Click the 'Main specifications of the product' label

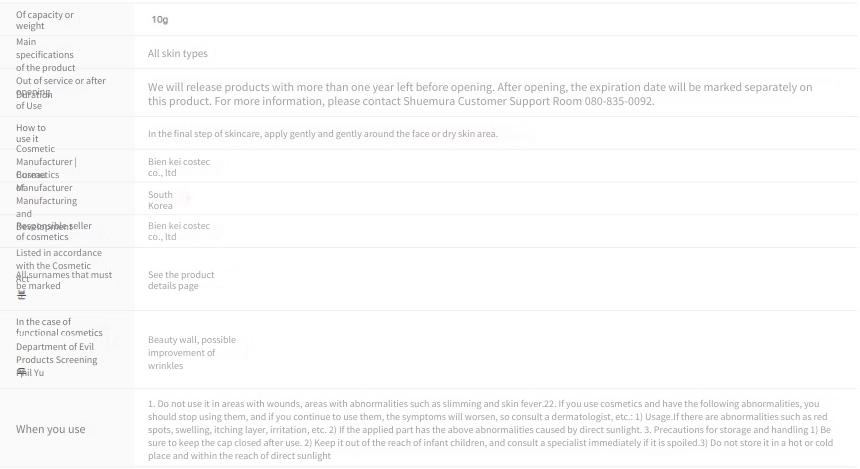(x=46, y=55)
